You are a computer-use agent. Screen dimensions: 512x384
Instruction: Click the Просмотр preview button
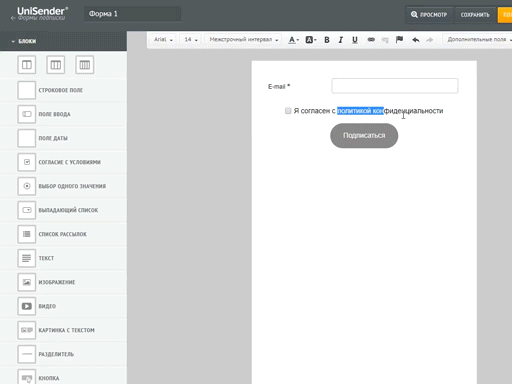point(429,15)
